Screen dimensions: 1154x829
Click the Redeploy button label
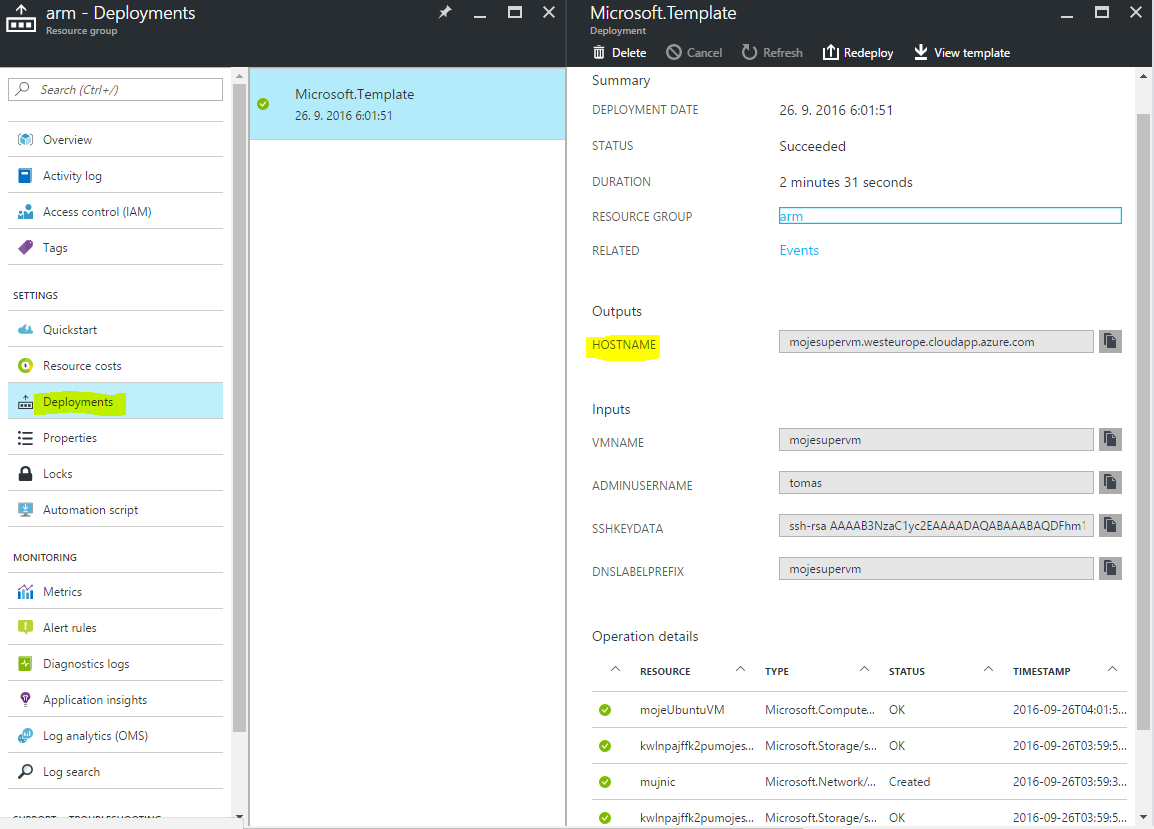(x=868, y=53)
